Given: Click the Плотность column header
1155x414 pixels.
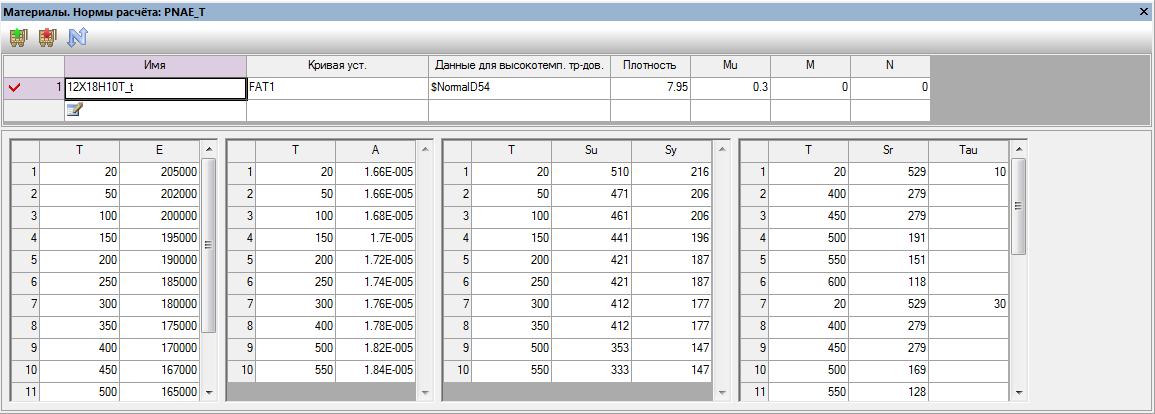Looking at the screenshot, I should [x=650, y=65].
